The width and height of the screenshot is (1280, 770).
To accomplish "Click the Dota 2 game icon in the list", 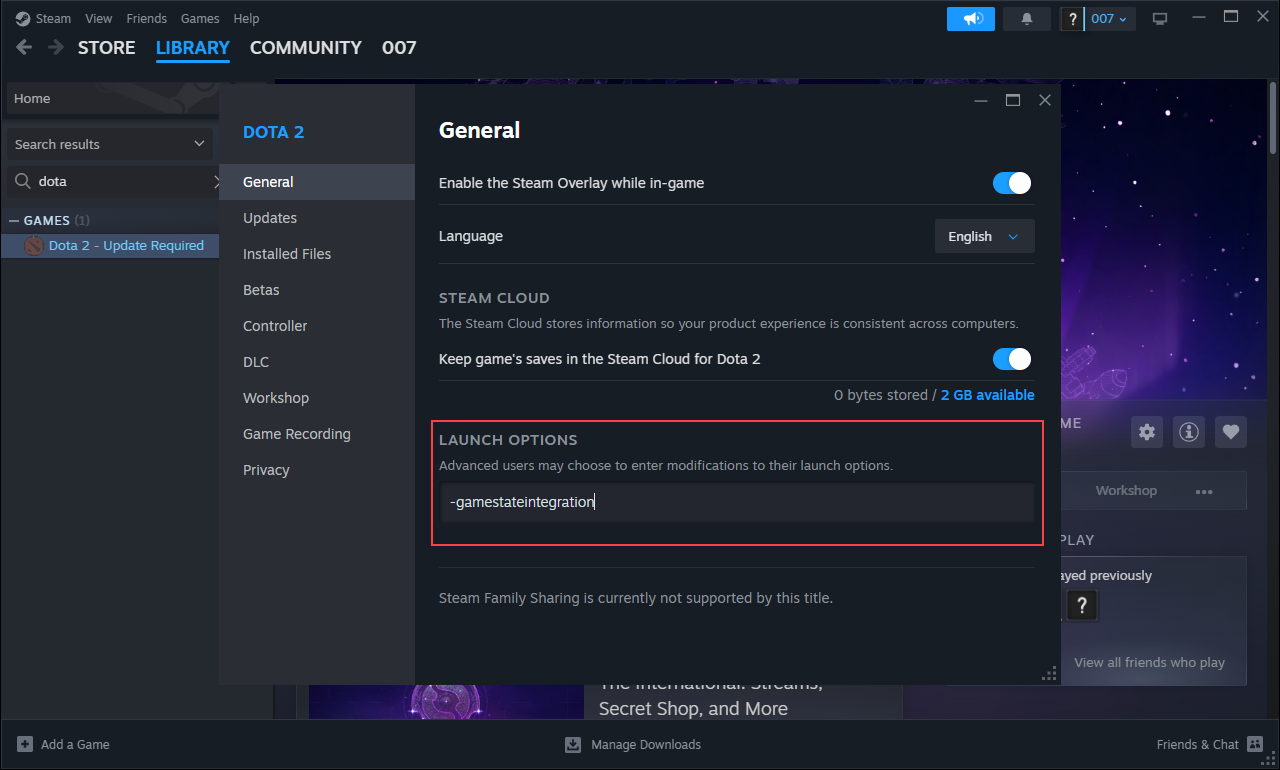I will tap(34, 246).
